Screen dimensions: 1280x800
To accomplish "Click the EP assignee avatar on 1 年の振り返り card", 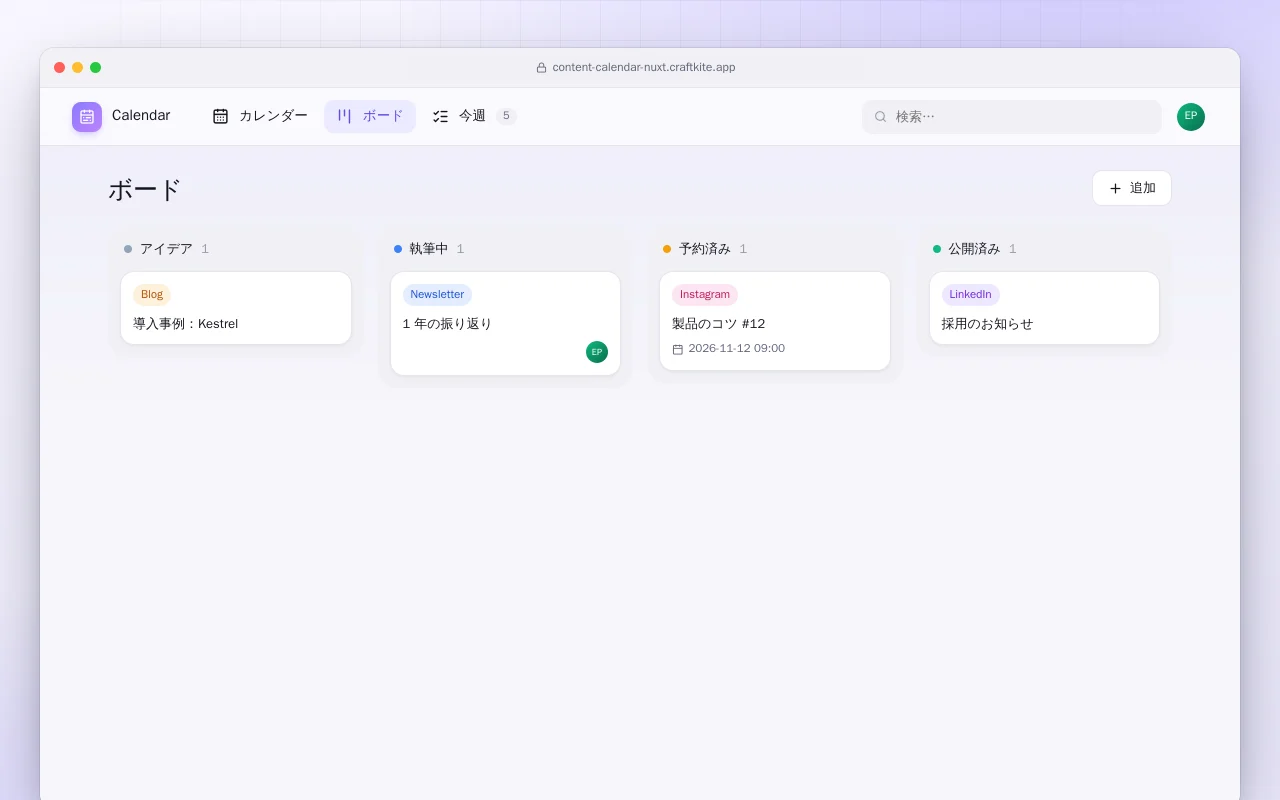I will (x=597, y=352).
